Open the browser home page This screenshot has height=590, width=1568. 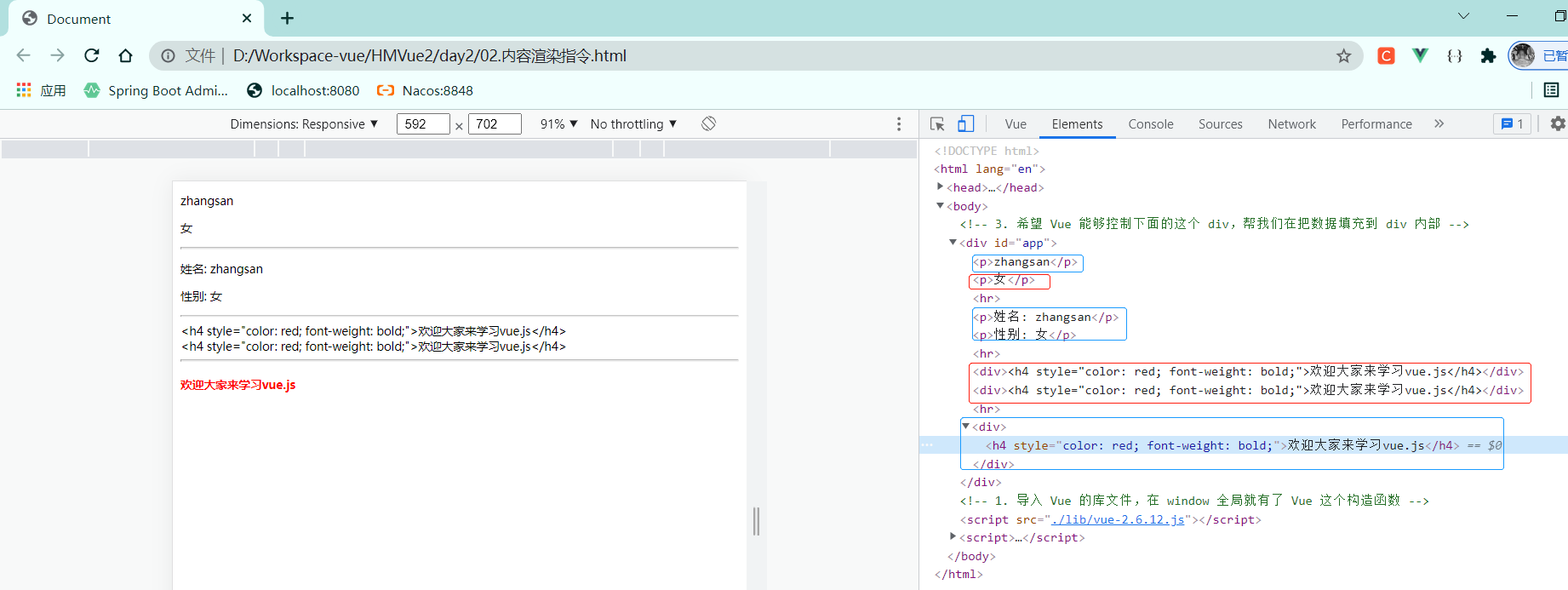126,55
